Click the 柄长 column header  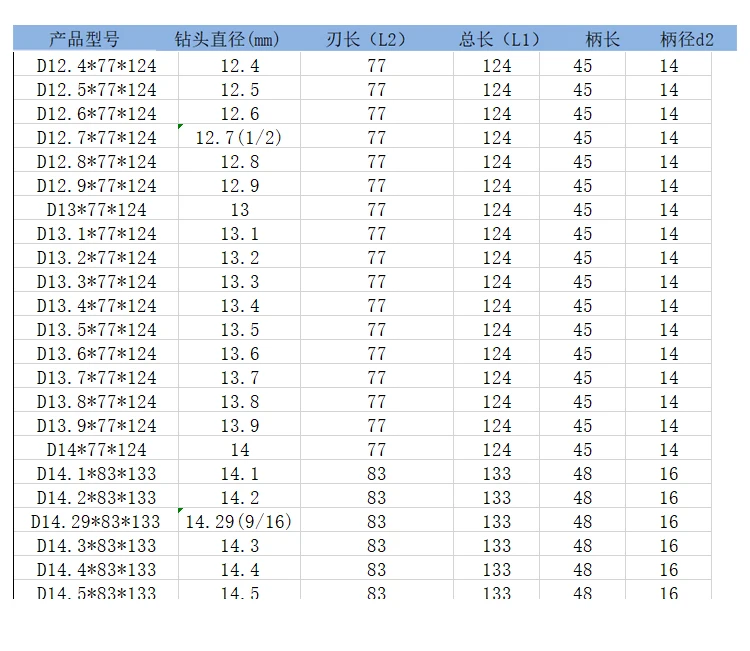click(x=603, y=39)
